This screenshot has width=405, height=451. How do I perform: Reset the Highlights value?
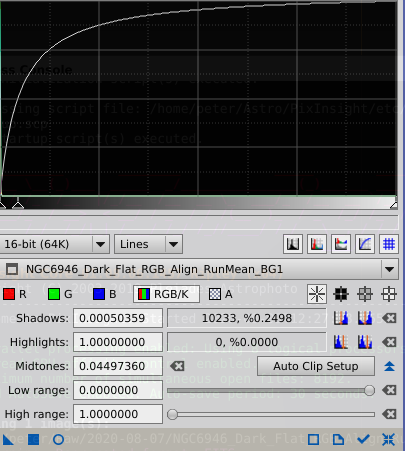coord(389,342)
